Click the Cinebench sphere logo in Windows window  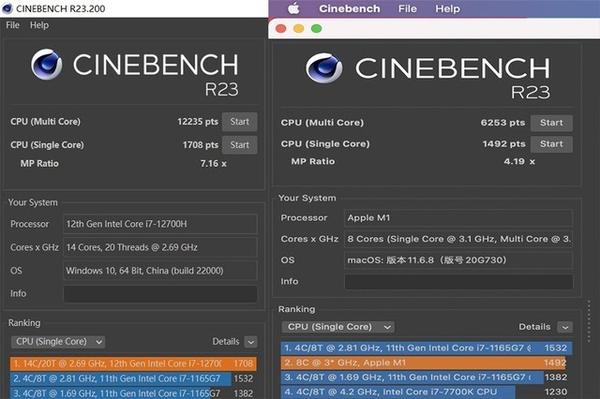pos(47,64)
